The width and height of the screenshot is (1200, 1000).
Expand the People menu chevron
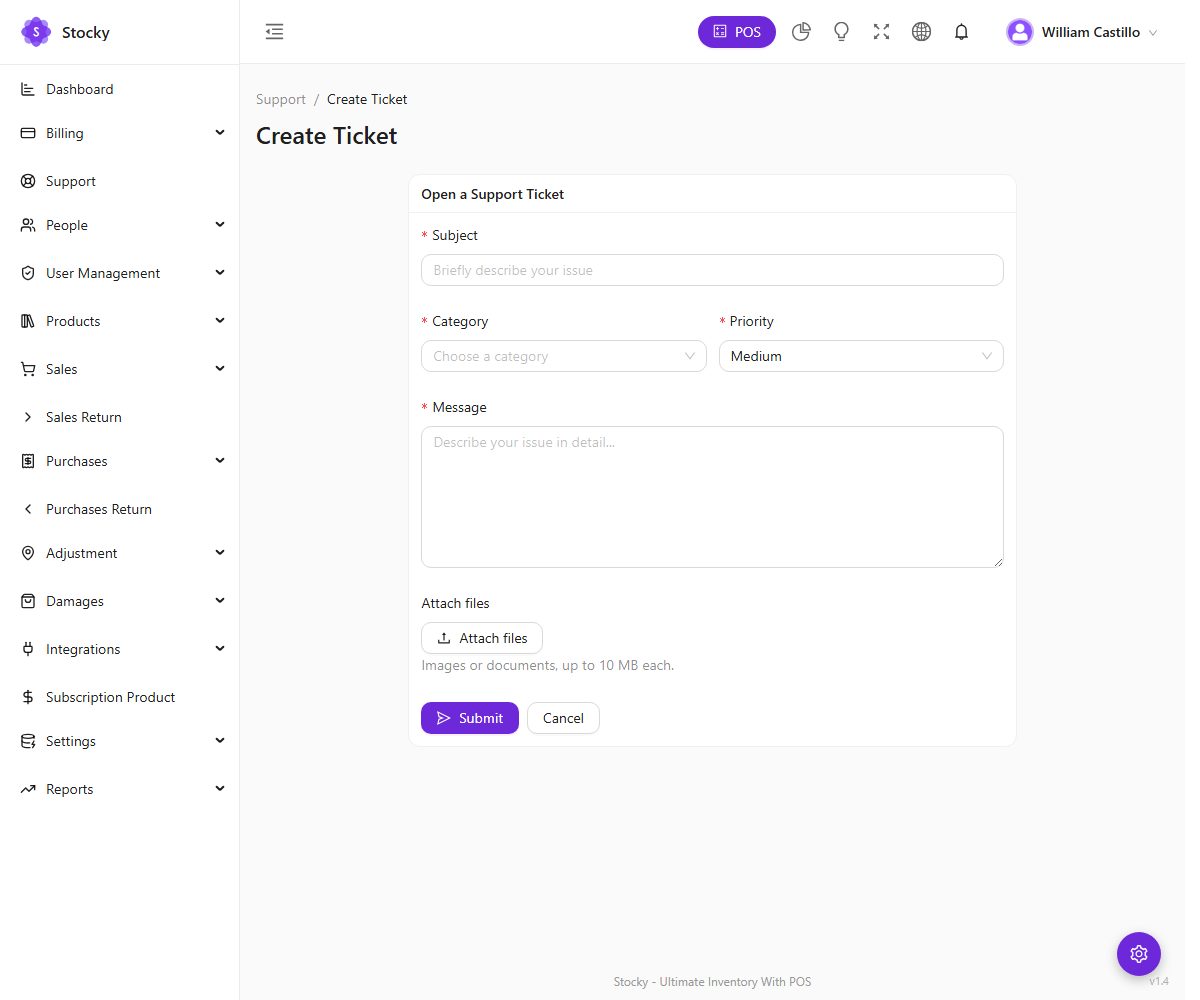[x=220, y=224]
